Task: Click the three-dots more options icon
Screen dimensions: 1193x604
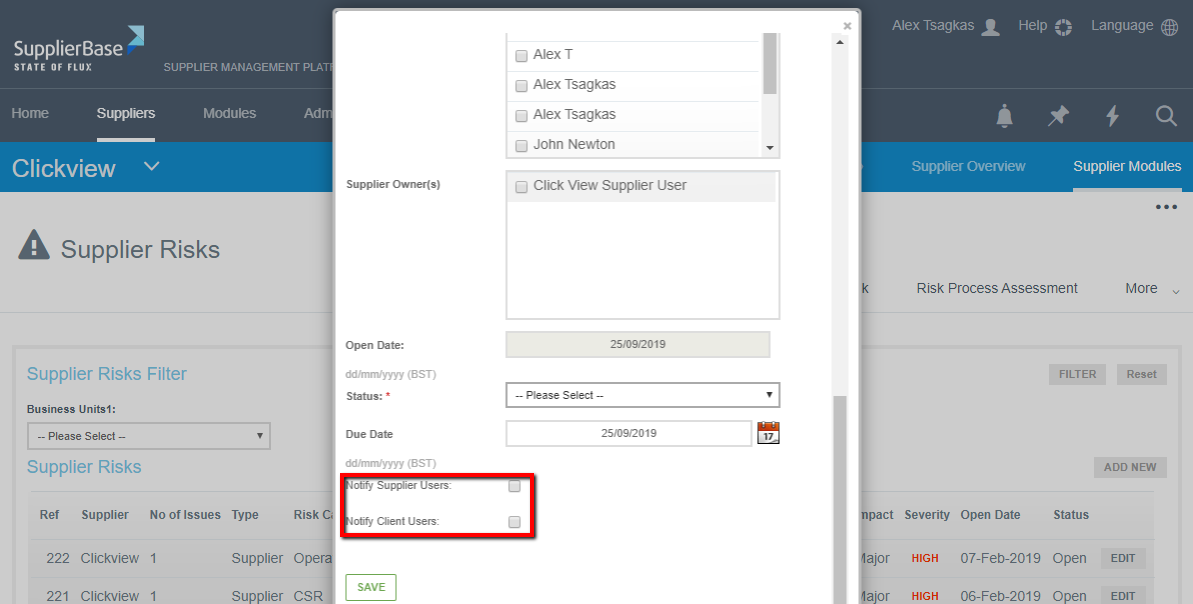Action: coord(1166,208)
